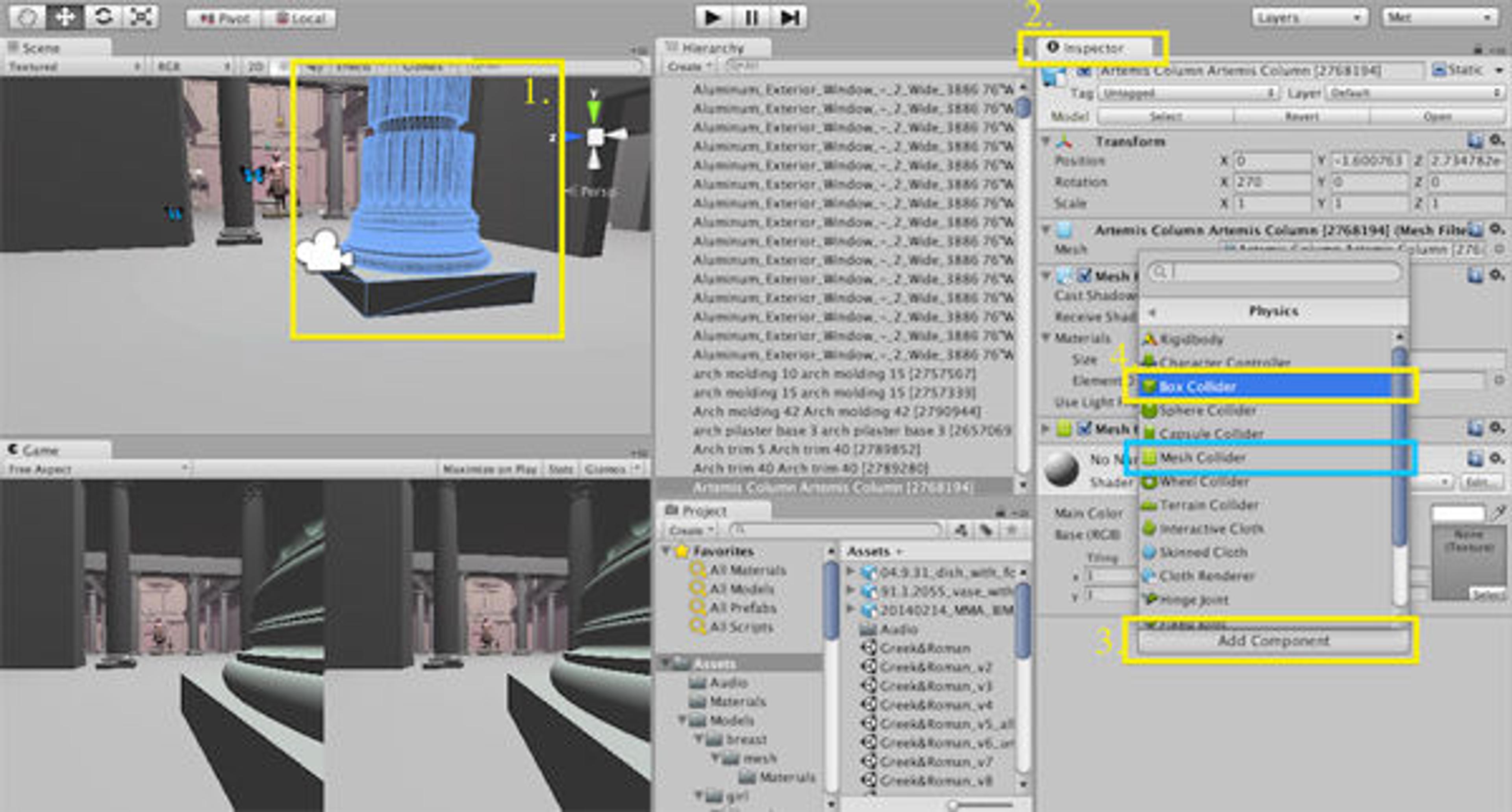Image resolution: width=1512 pixels, height=812 pixels.
Task: Open the Tag dropdown set to Untagged
Action: (x=1188, y=93)
